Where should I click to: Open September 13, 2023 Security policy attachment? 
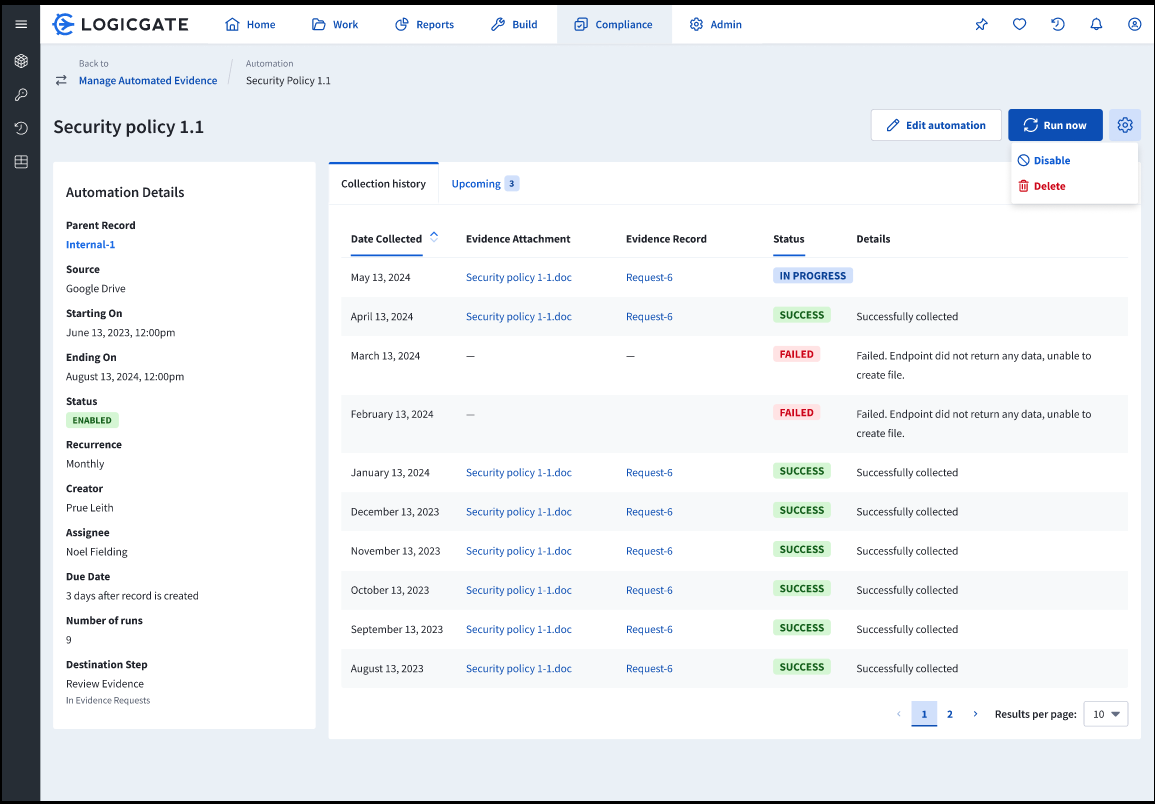click(x=519, y=629)
